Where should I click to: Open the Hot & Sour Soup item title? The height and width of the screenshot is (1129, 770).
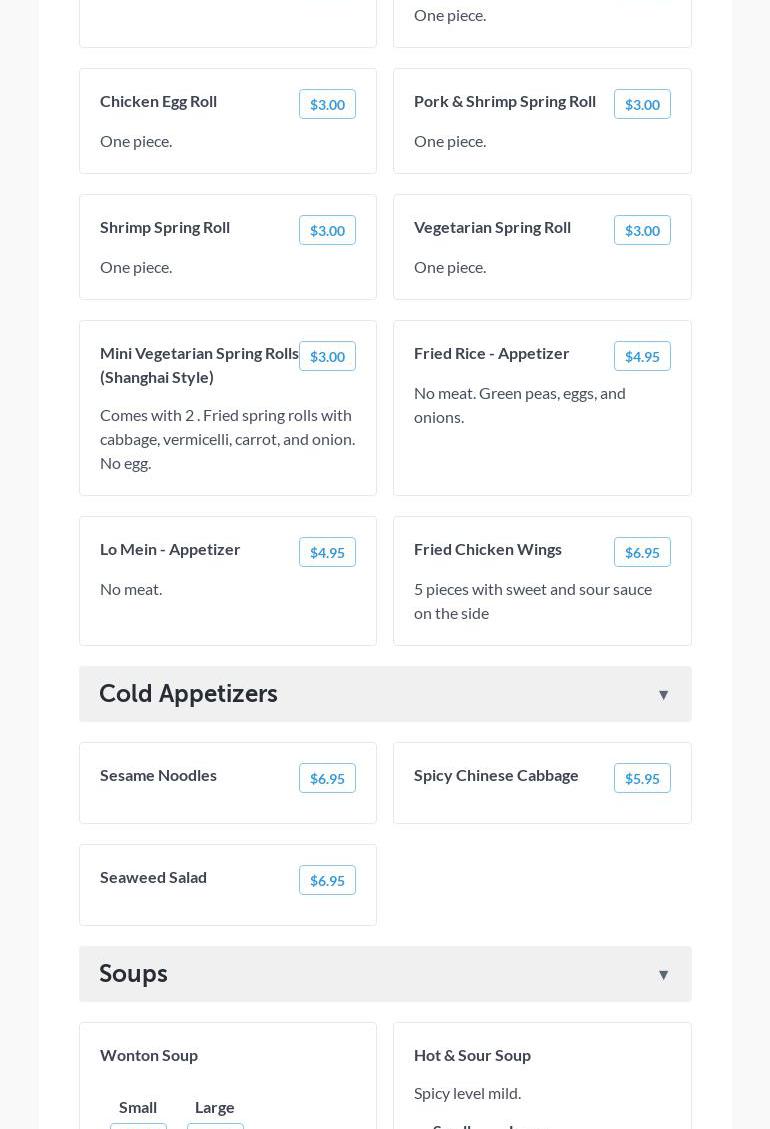tap(472, 1055)
